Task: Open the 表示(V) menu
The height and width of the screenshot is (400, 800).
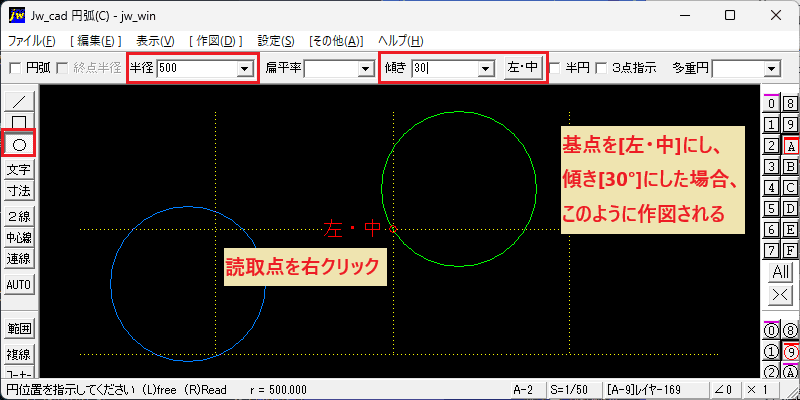Action: pyautogui.click(x=155, y=41)
